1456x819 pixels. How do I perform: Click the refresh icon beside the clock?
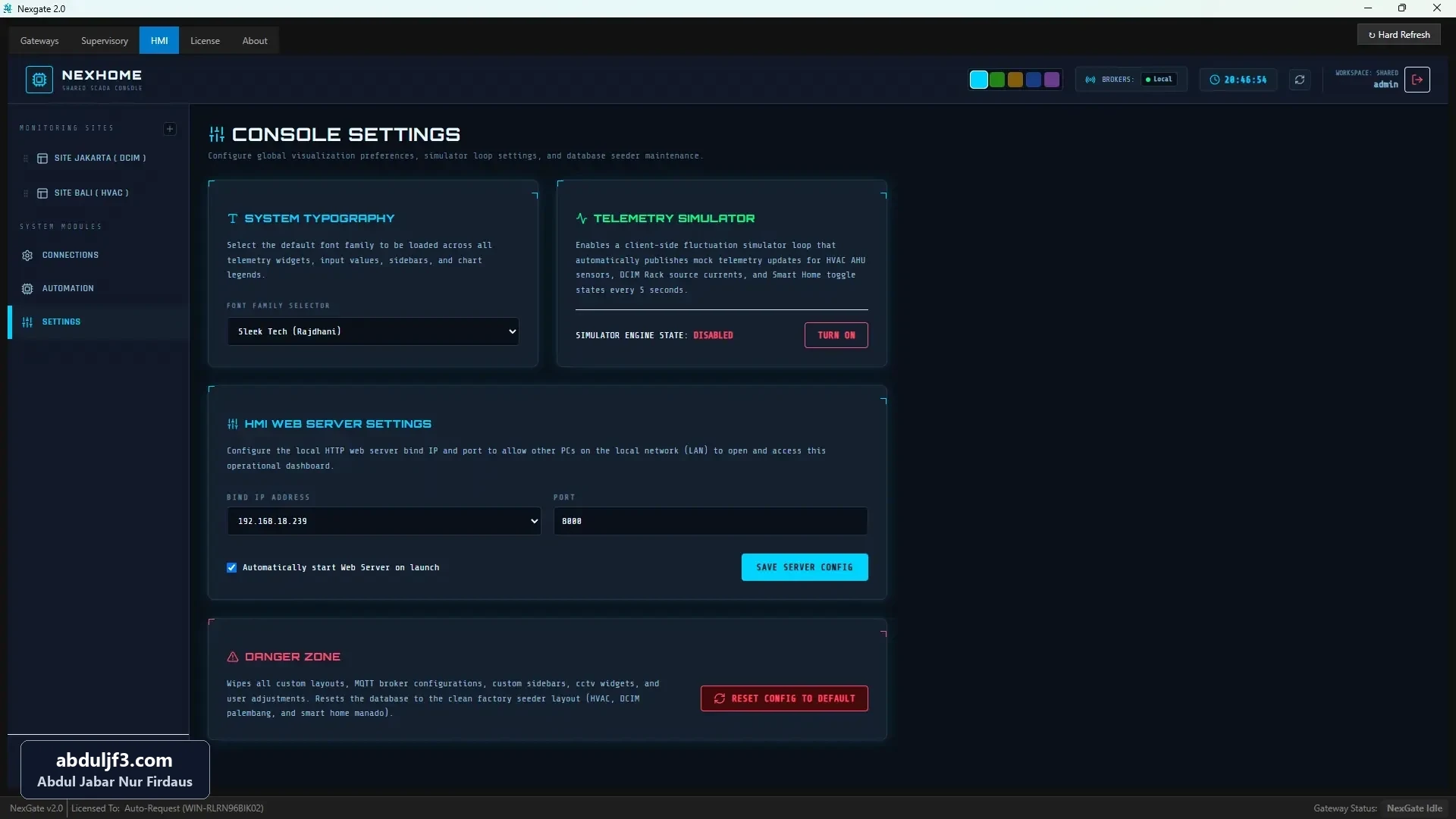1300,80
